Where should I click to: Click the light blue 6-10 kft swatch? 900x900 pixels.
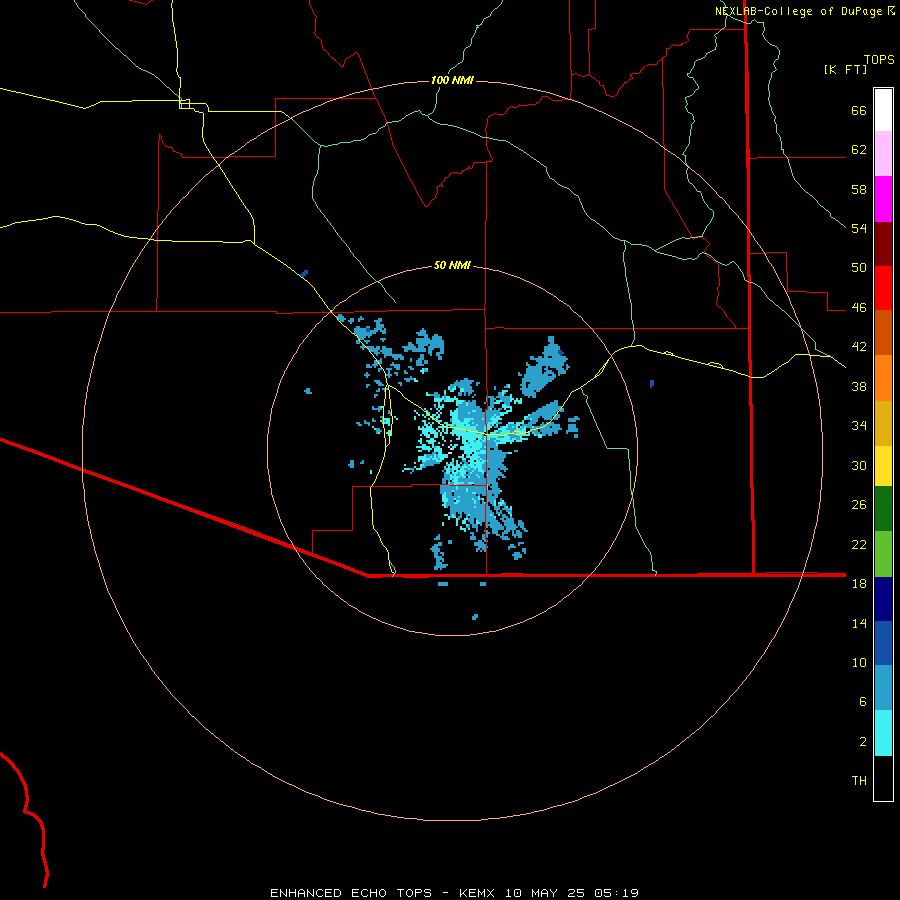[x=883, y=688]
